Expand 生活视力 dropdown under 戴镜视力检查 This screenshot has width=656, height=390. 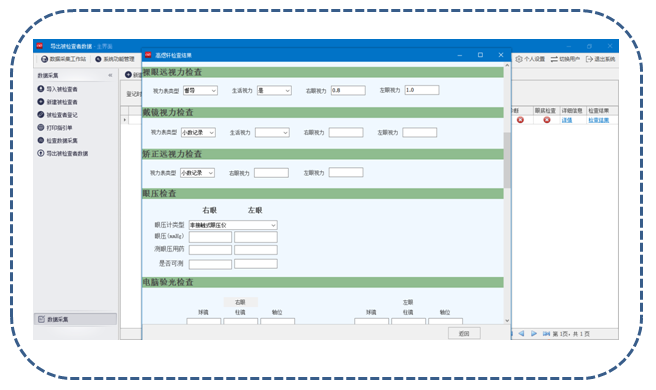272,133
